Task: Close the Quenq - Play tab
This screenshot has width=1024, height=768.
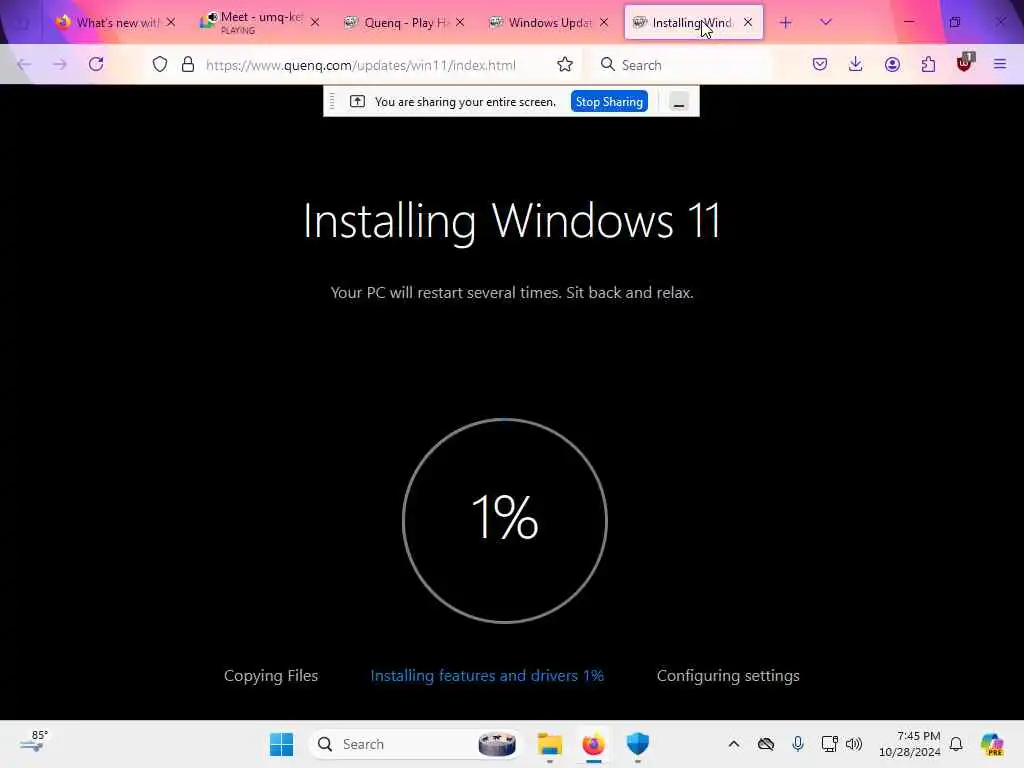Action: (x=460, y=22)
